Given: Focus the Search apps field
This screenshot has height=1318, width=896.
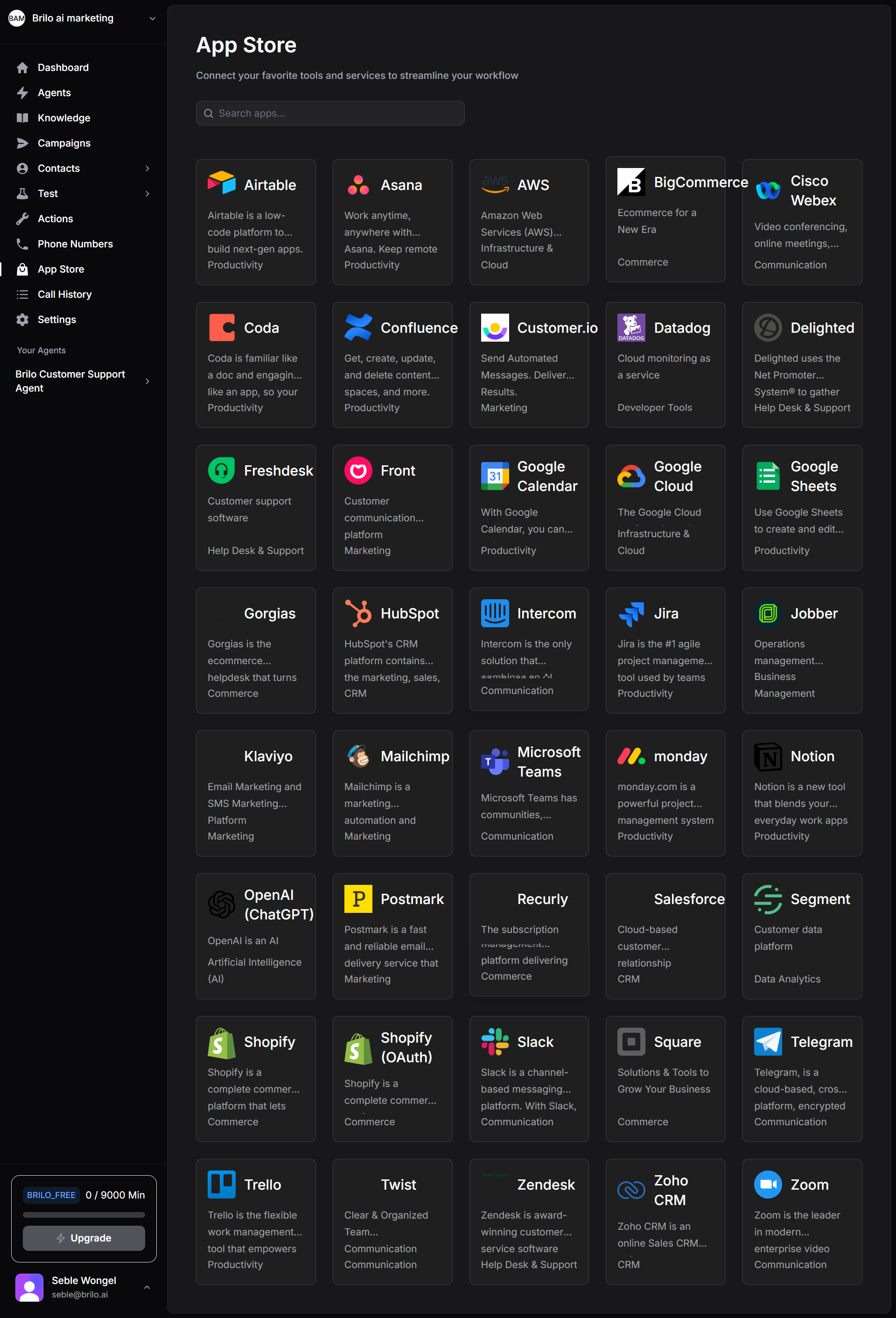Looking at the screenshot, I should click(330, 113).
